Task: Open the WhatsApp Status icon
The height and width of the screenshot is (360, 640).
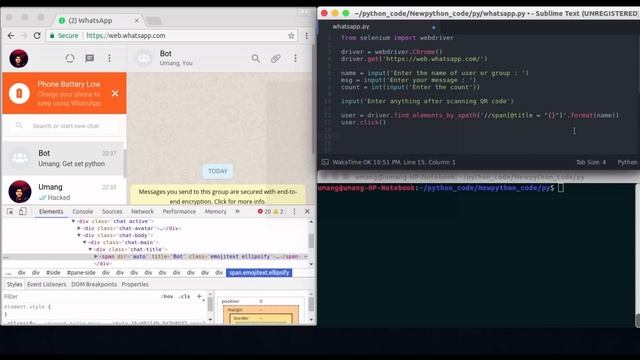Action: [70, 58]
